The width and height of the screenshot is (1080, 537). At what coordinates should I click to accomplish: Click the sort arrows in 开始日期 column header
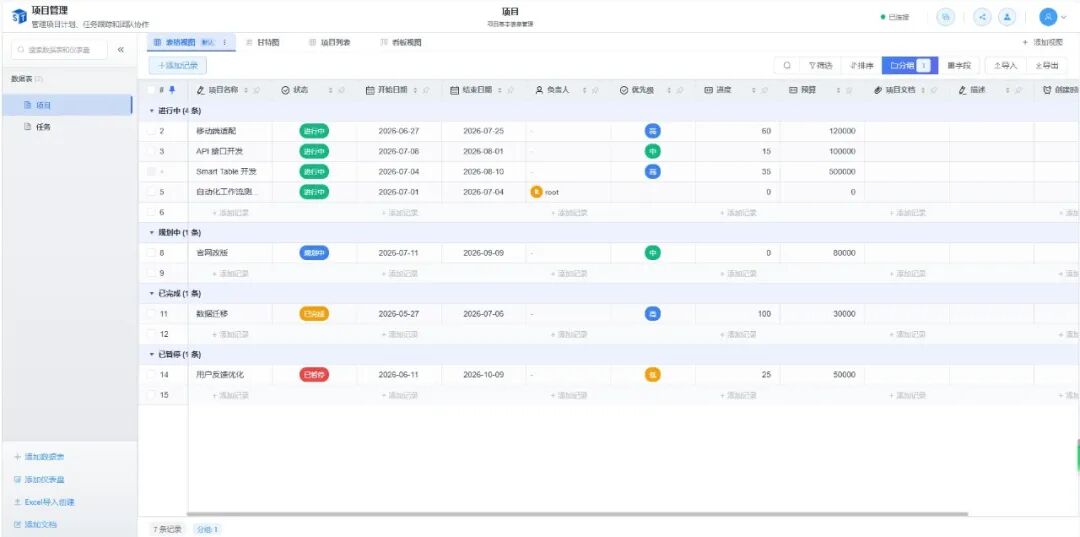click(415, 90)
